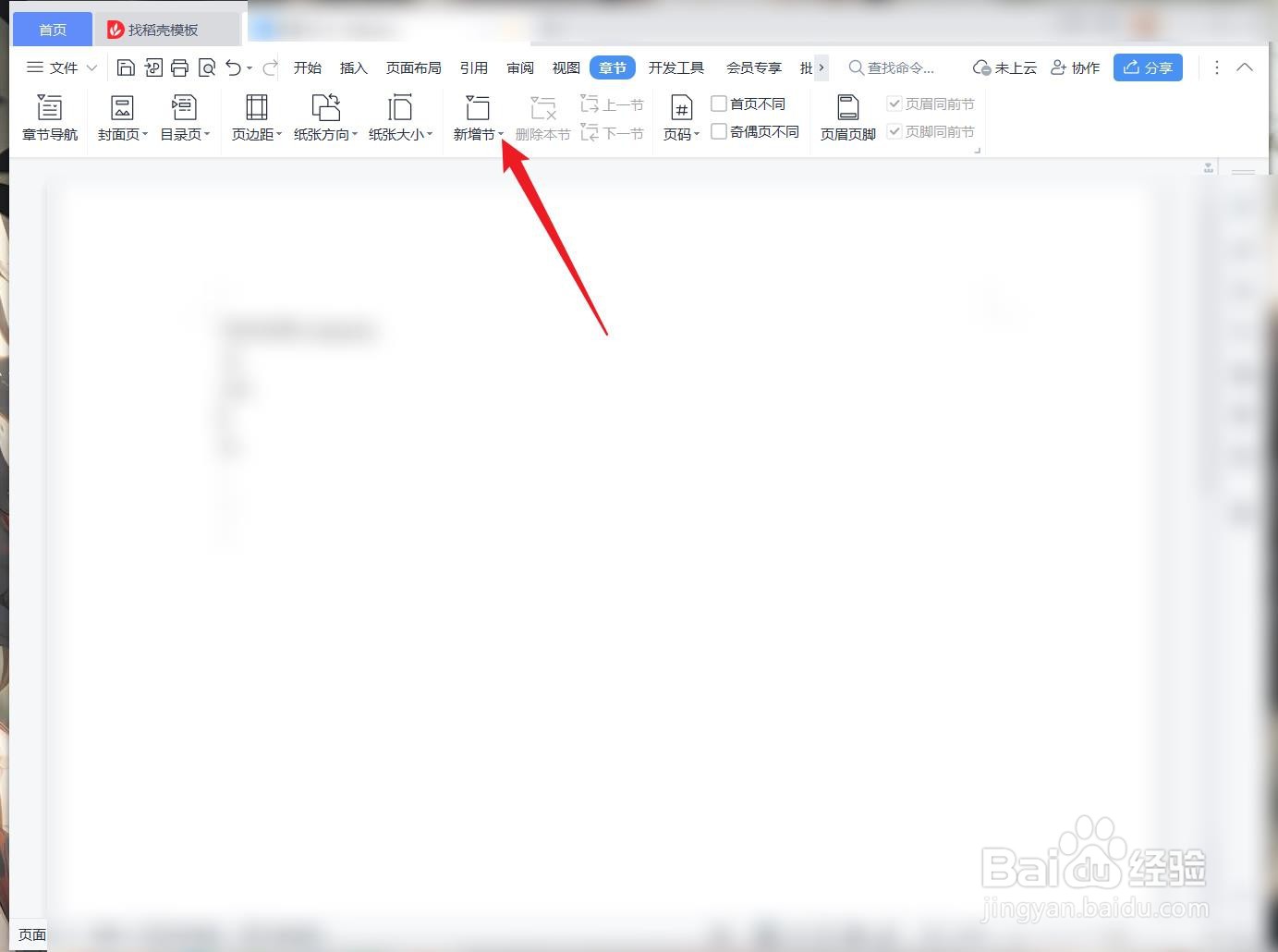Screen dimensions: 1278x952
Task: Click the 新增节 add section icon
Action: (477, 107)
